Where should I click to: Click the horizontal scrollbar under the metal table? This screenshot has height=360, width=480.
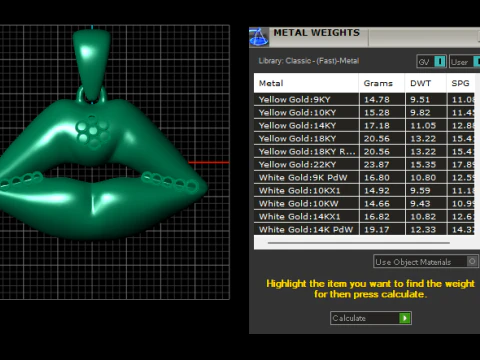click(359, 243)
